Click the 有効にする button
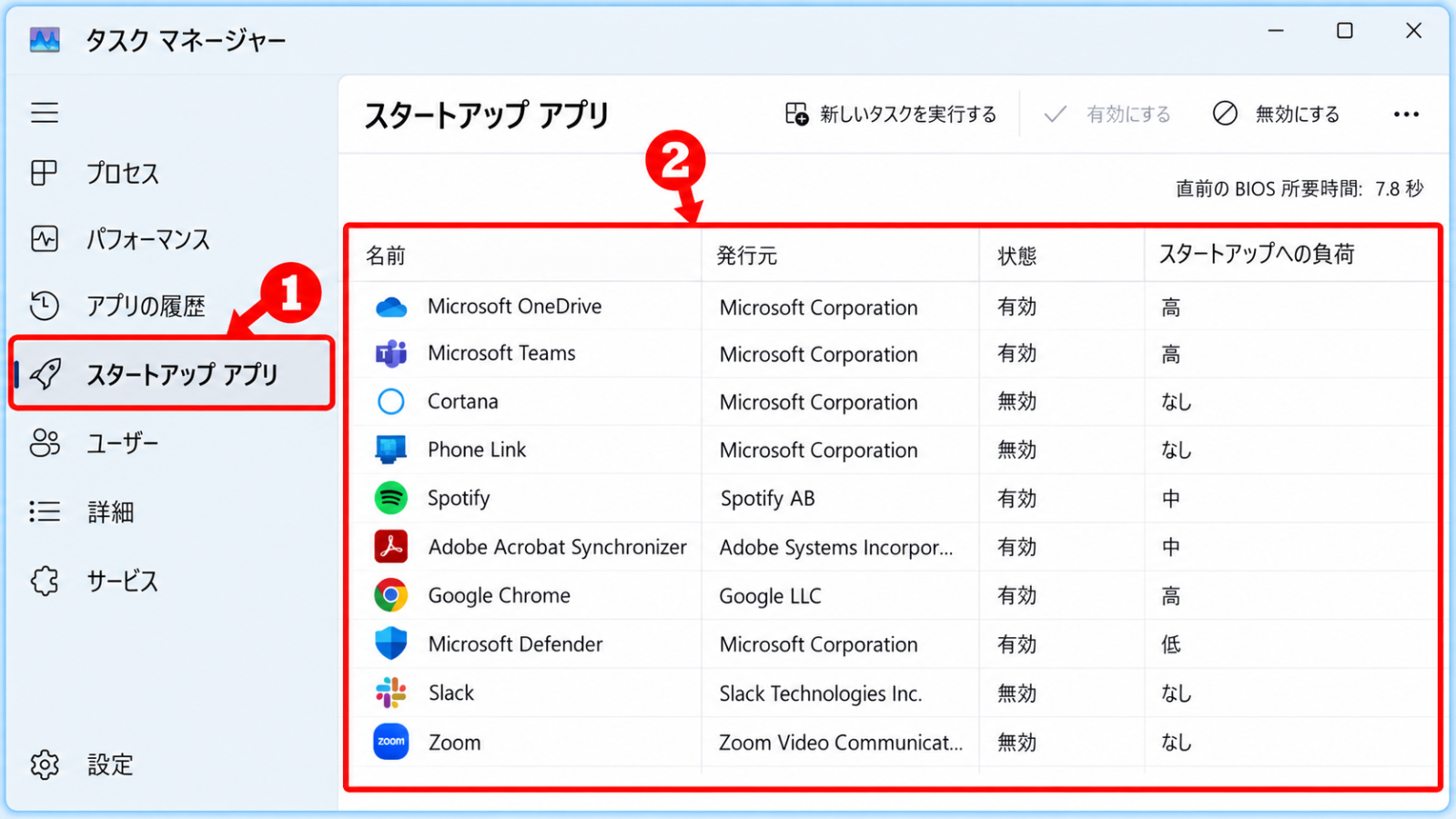The width and height of the screenshot is (1456, 819). (x=1107, y=114)
